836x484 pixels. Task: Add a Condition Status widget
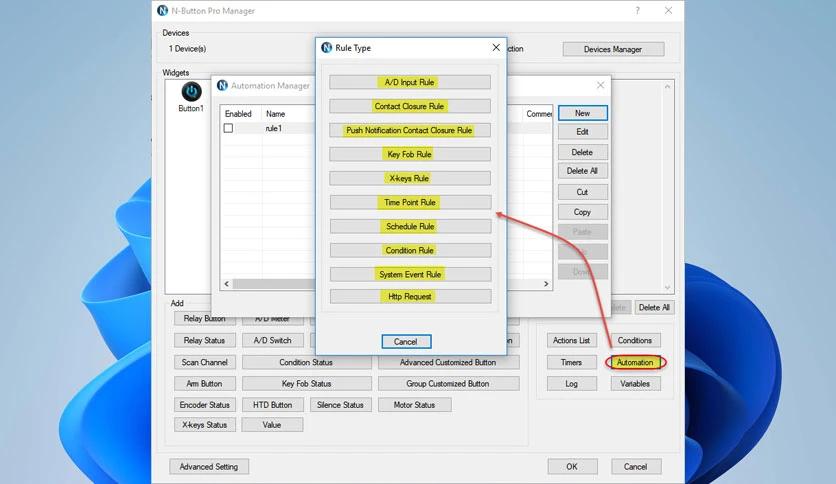tap(307, 362)
